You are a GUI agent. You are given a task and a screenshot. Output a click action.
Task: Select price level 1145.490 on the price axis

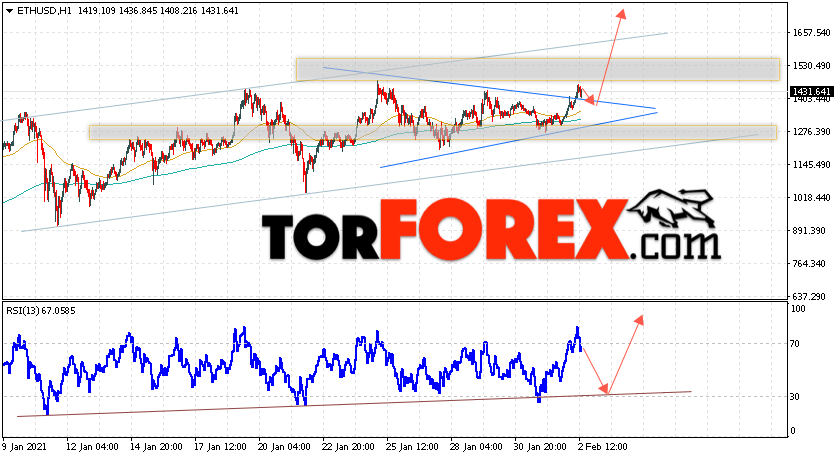(811, 165)
